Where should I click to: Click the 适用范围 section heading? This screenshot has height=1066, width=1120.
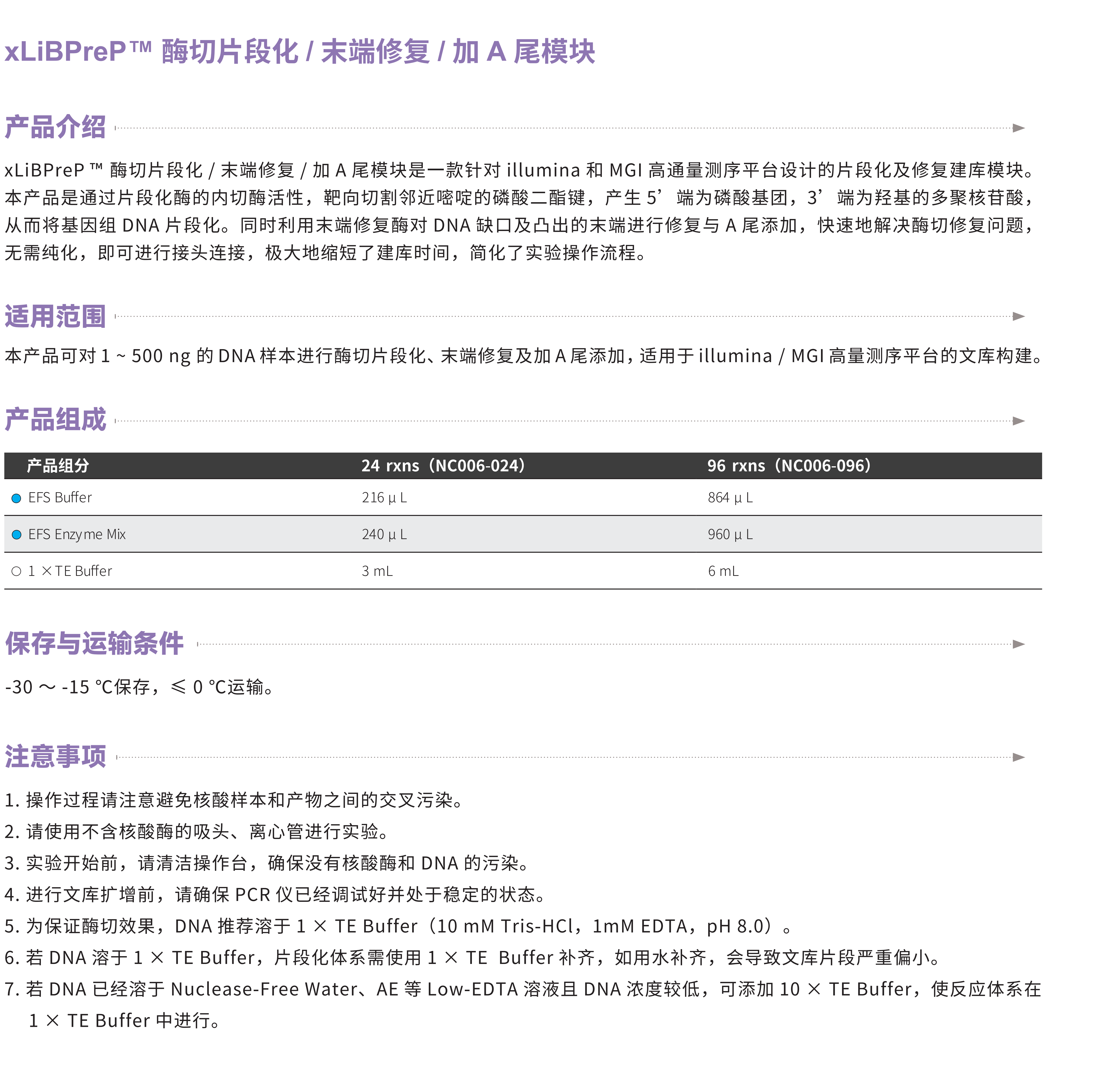click(x=55, y=316)
